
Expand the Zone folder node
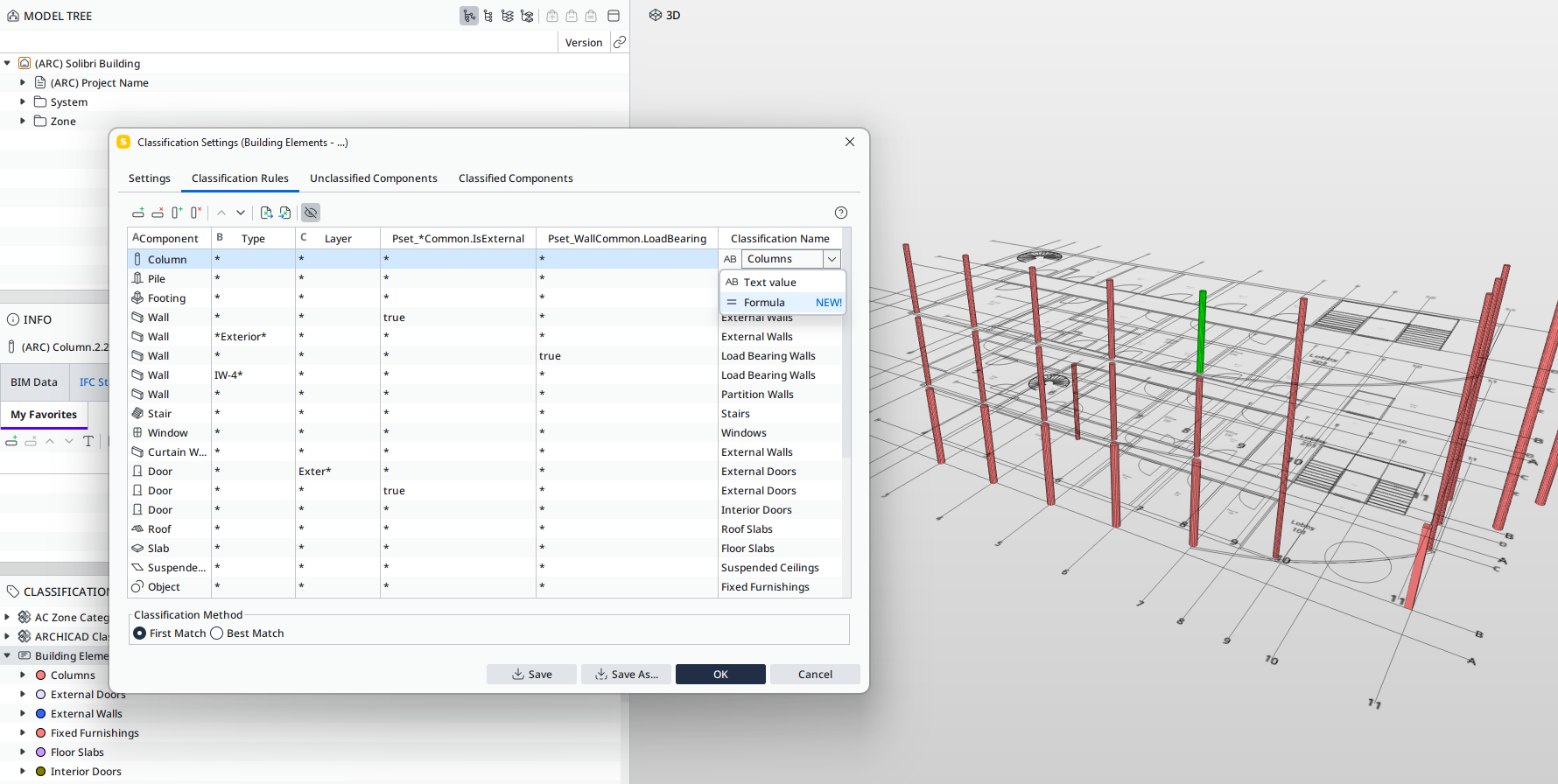[23, 121]
